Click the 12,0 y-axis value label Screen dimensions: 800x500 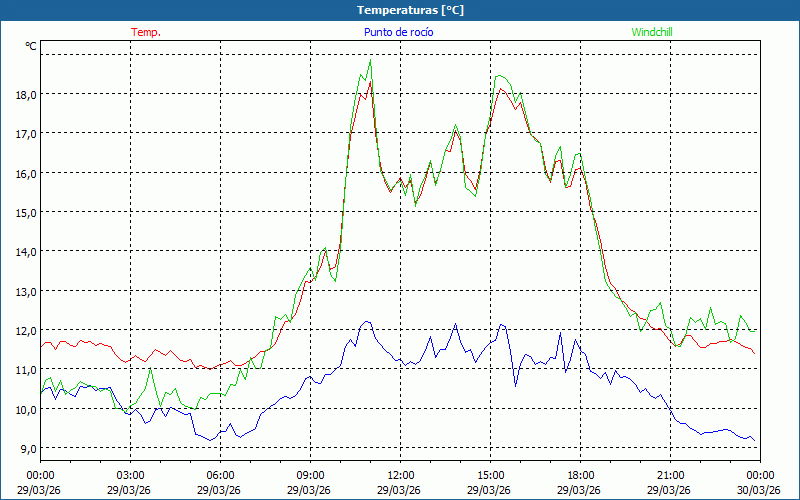pos(25,330)
